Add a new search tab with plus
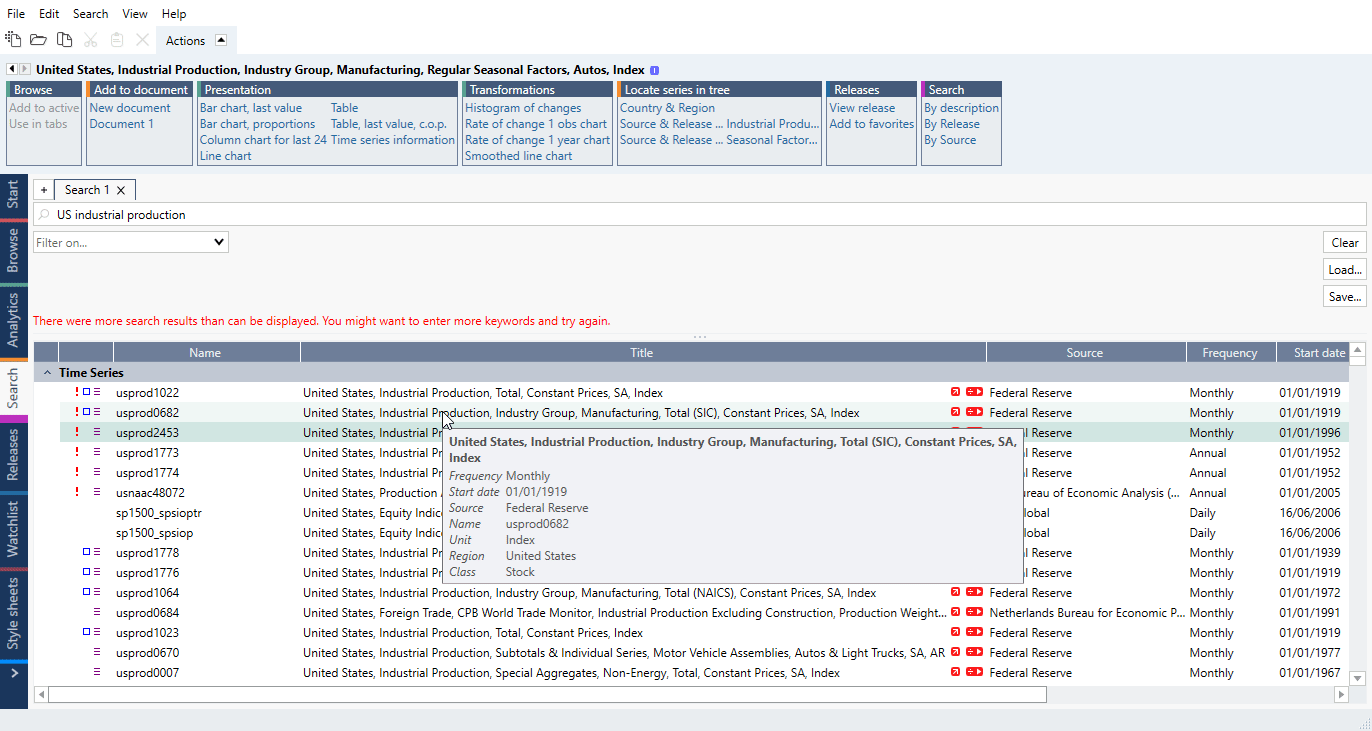The image size is (1372, 731). (44, 190)
